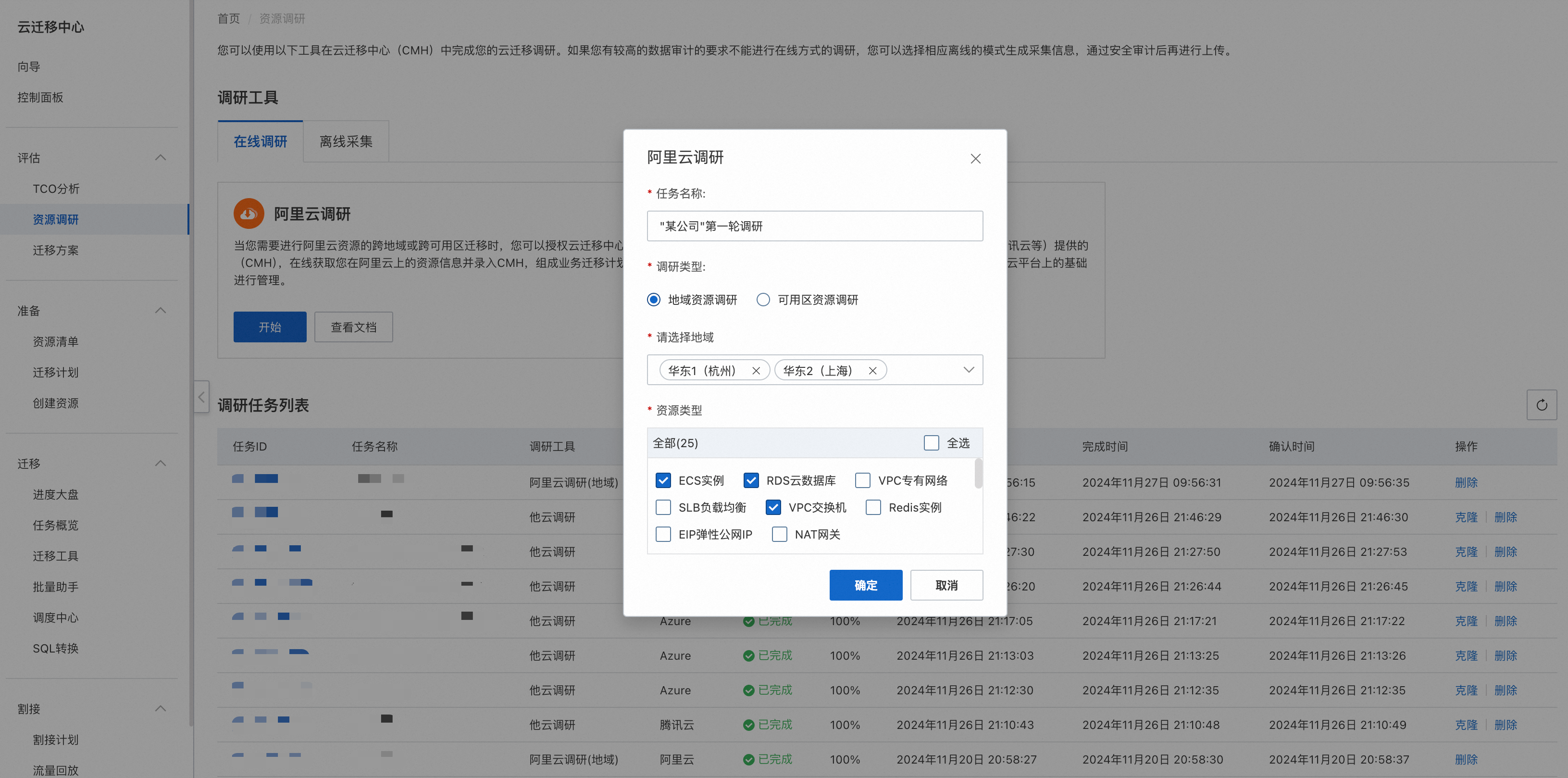Click the 已完成 status icon in the 21:12:30 row

748,690
